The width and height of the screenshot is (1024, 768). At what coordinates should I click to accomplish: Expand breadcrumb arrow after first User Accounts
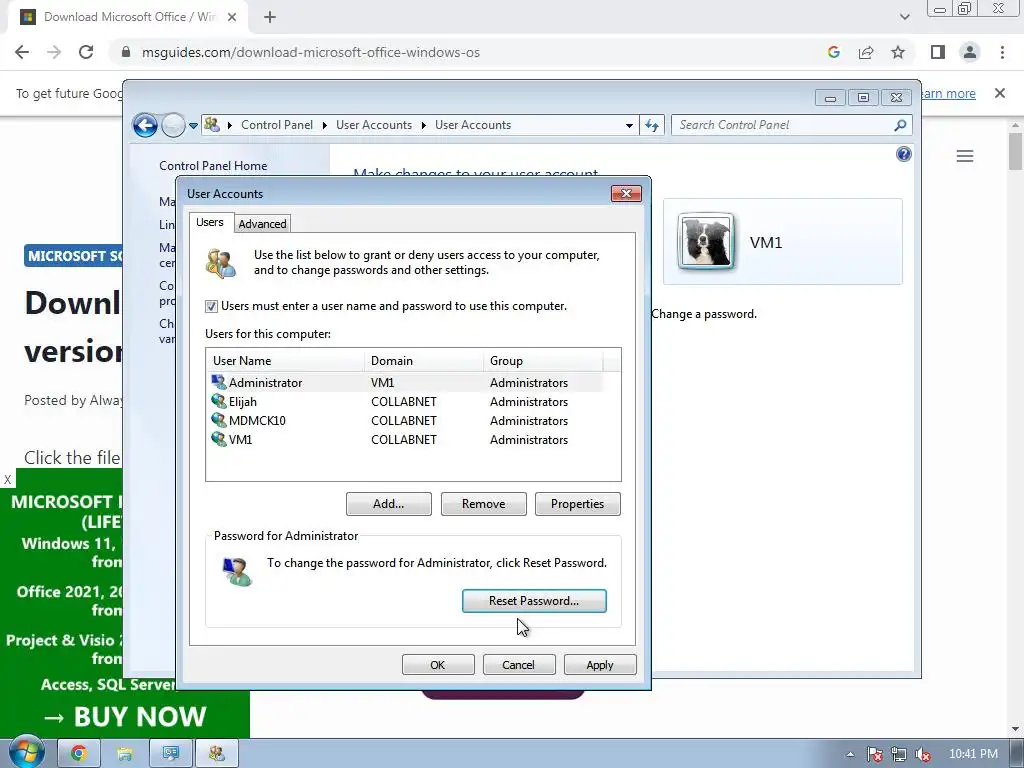[423, 125]
